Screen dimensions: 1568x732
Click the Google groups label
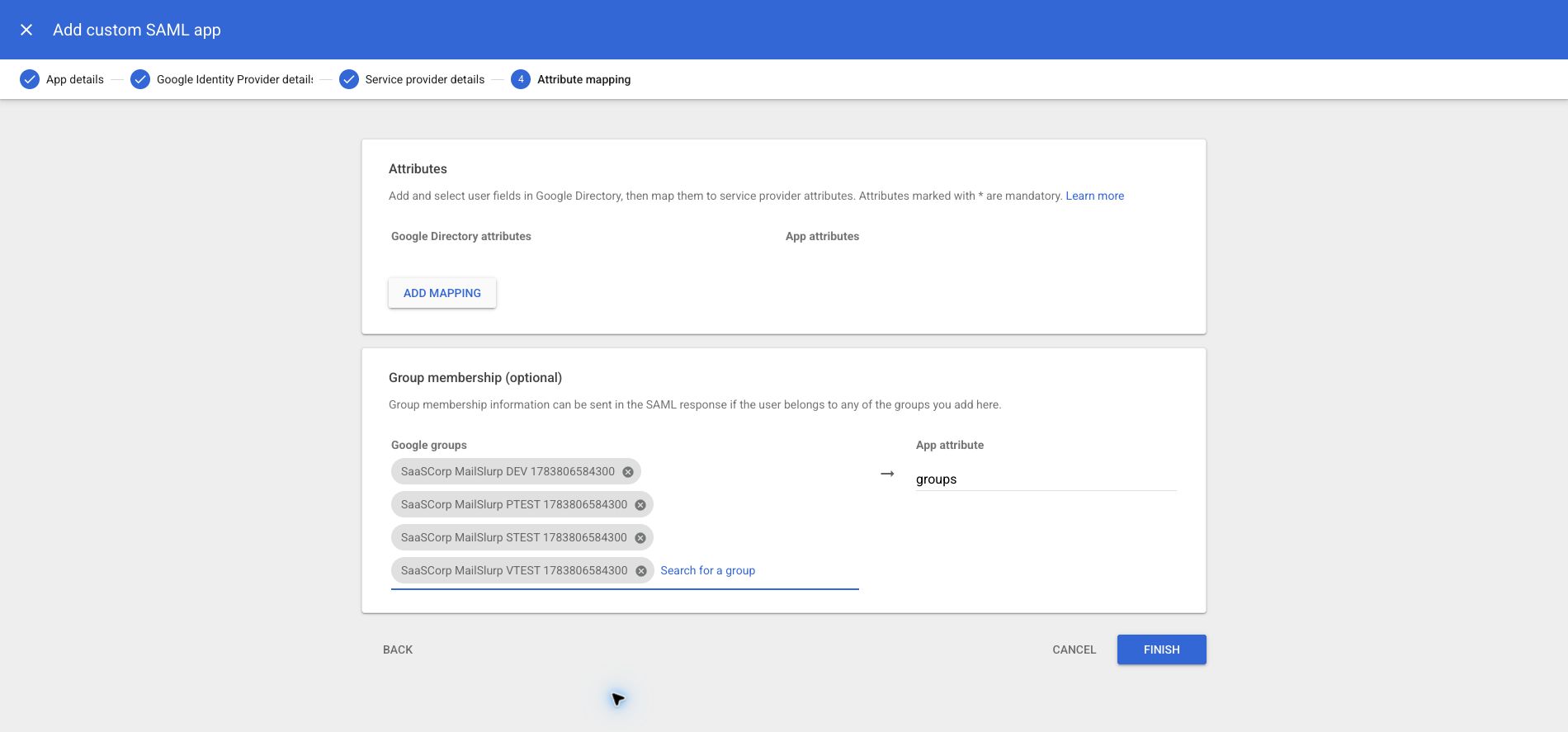pos(429,445)
